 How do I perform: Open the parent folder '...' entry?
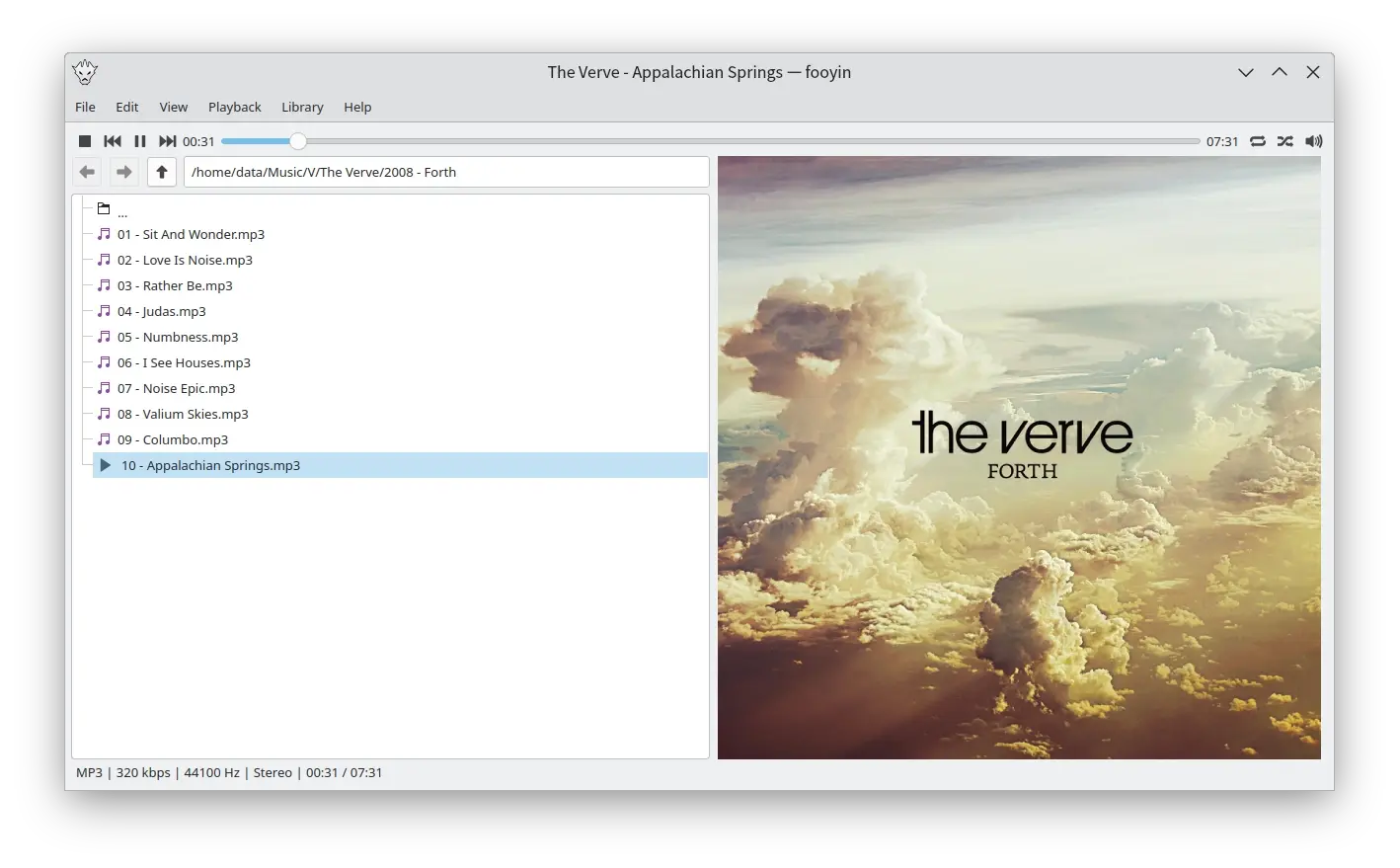121,209
